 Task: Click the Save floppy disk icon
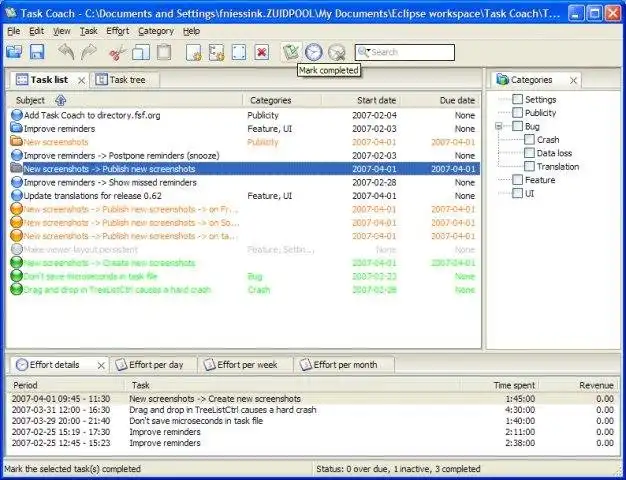tap(37, 52)
